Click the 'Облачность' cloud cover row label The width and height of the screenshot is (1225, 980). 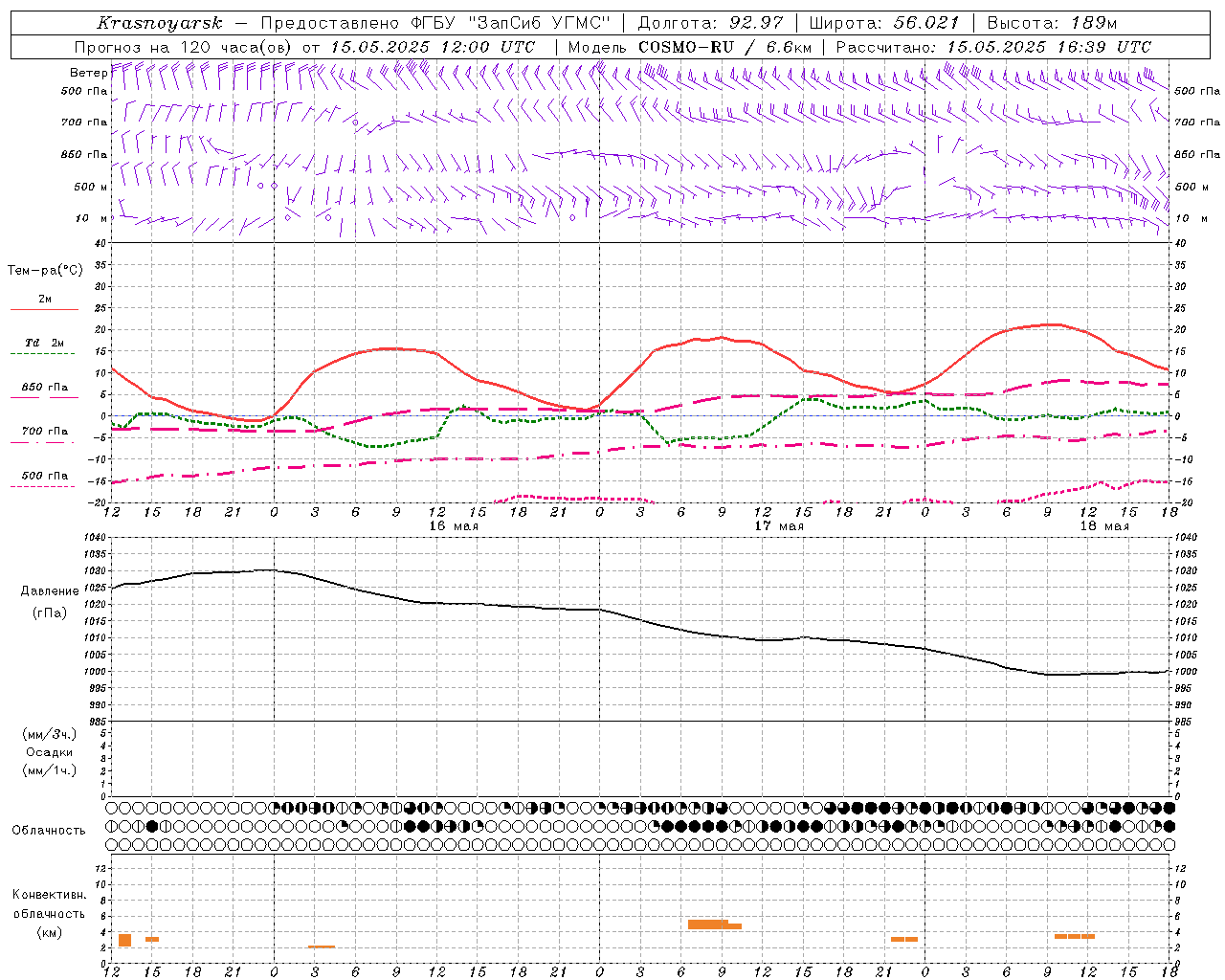pyautogui.click(x=49, y=830)
